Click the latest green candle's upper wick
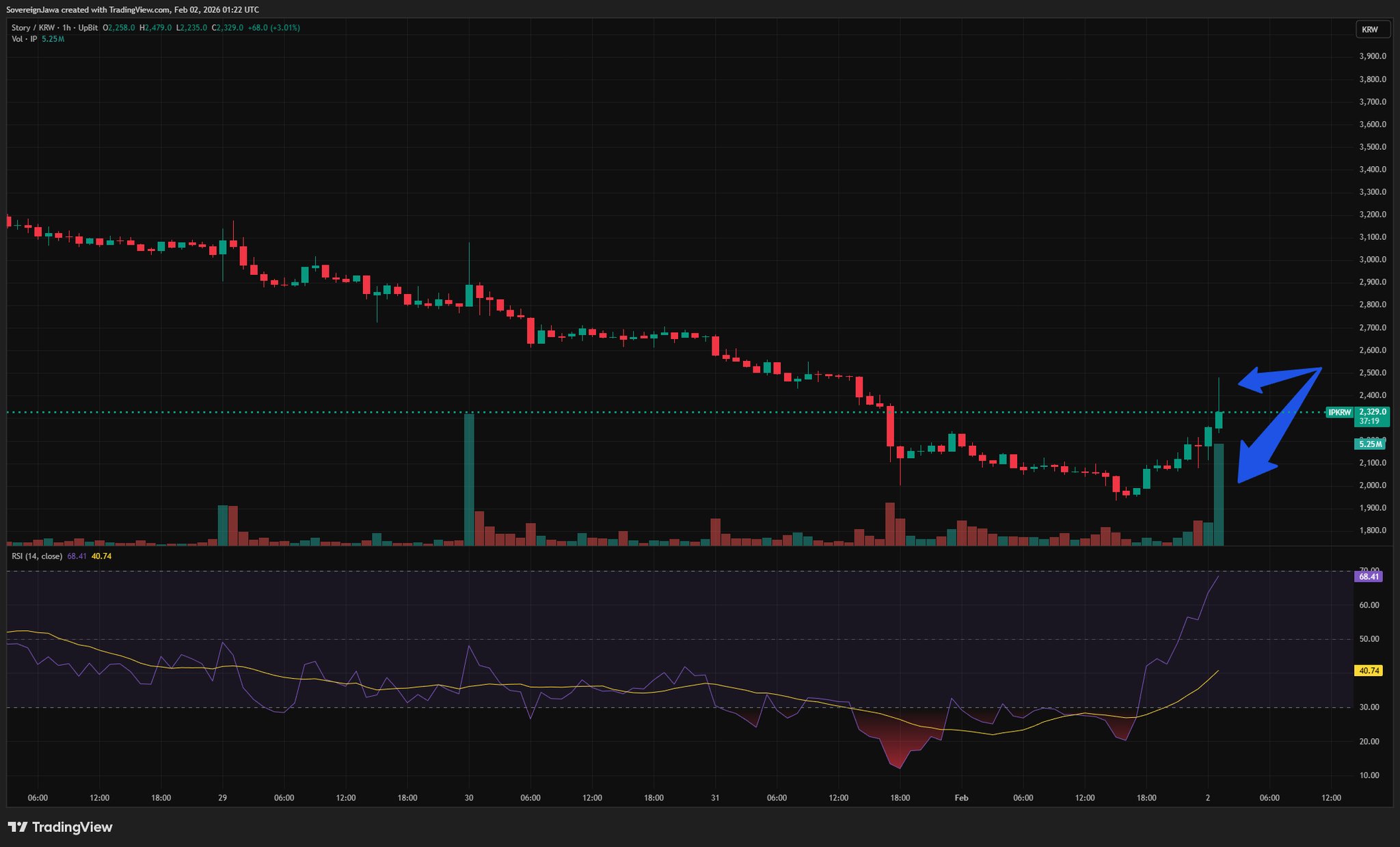Image resolution: width=1400 pixels, height=847 pixels. (1219, 393)
